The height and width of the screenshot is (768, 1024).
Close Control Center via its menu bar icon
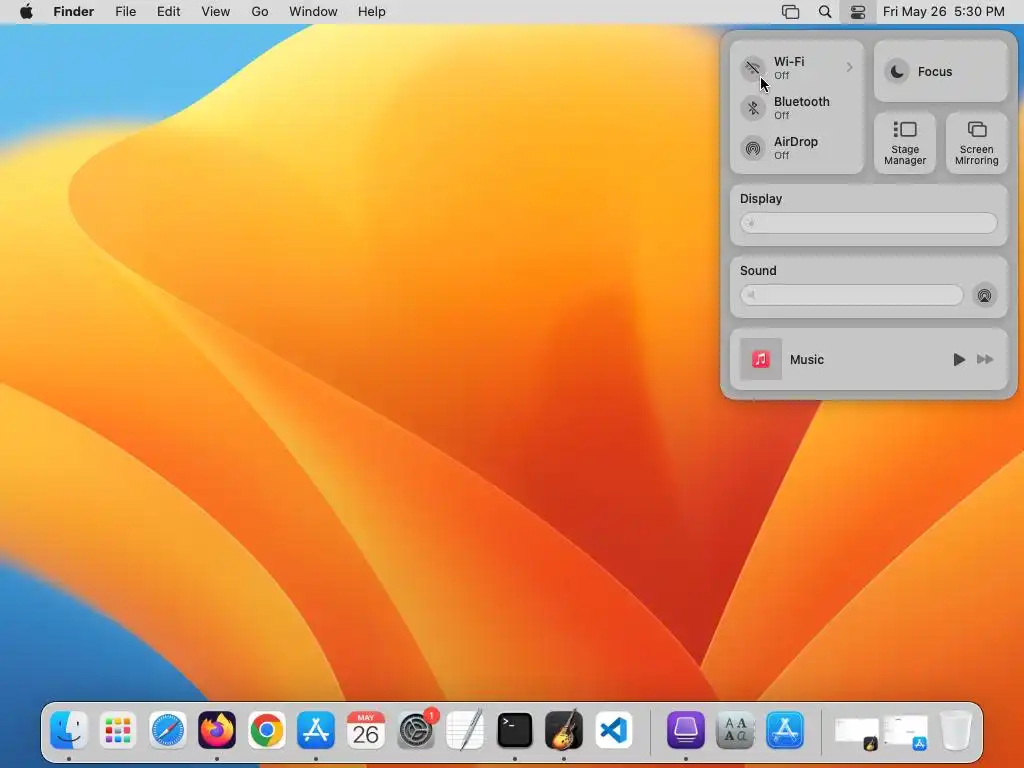click(857, 12)
